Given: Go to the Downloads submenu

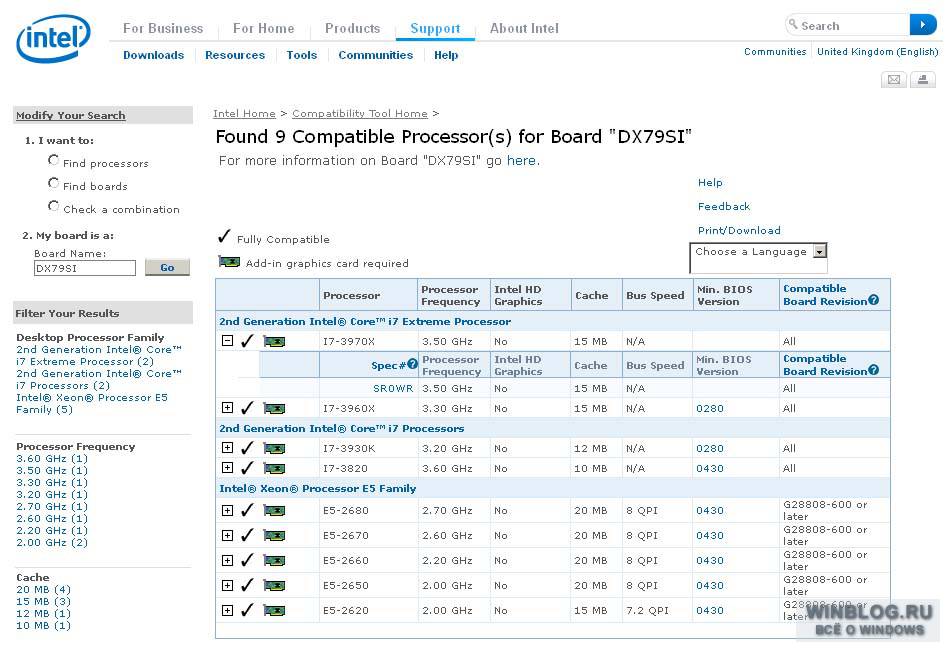Looking at the screenshot, I should [x=153, y=55].
